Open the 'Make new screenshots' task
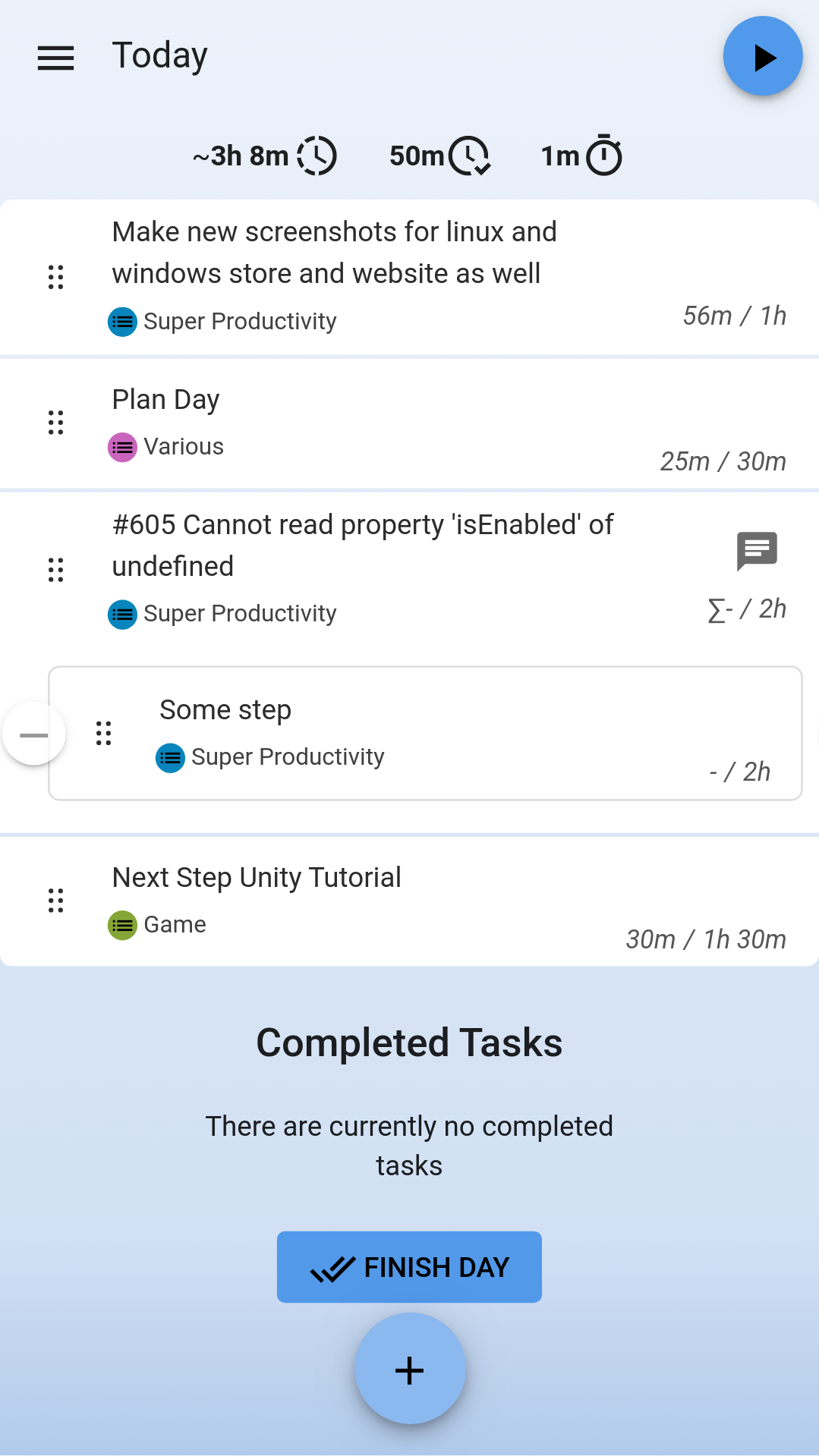Screen dimensions: 819x1456 334,253
